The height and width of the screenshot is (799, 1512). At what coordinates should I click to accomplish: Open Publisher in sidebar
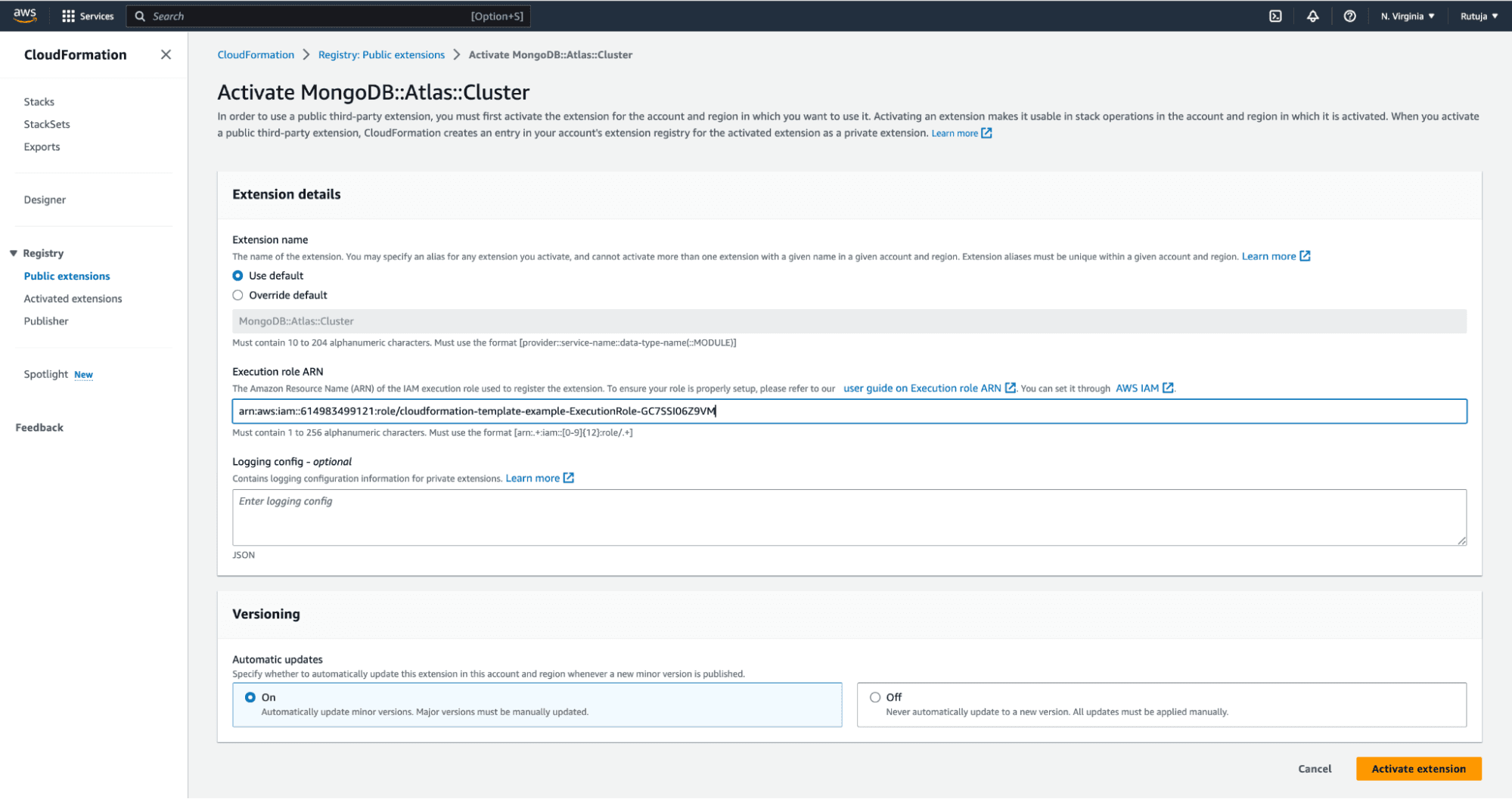tap(46, 321)
